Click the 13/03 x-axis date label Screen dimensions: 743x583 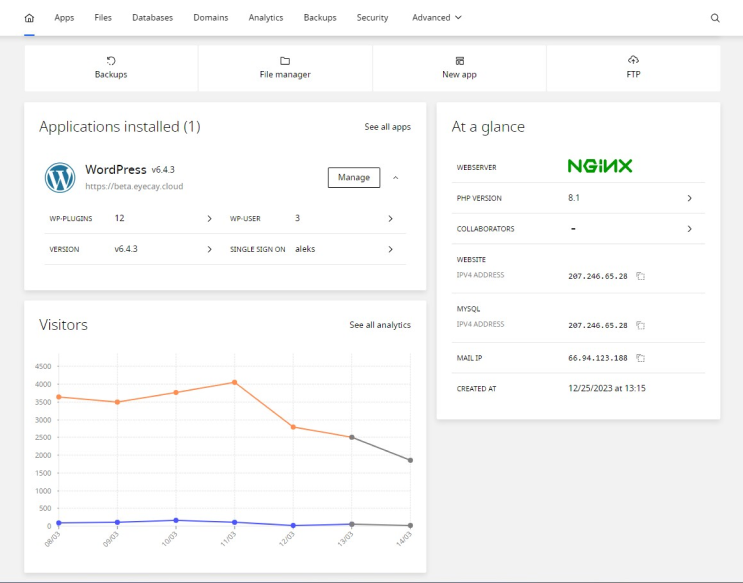coord(345,539)
